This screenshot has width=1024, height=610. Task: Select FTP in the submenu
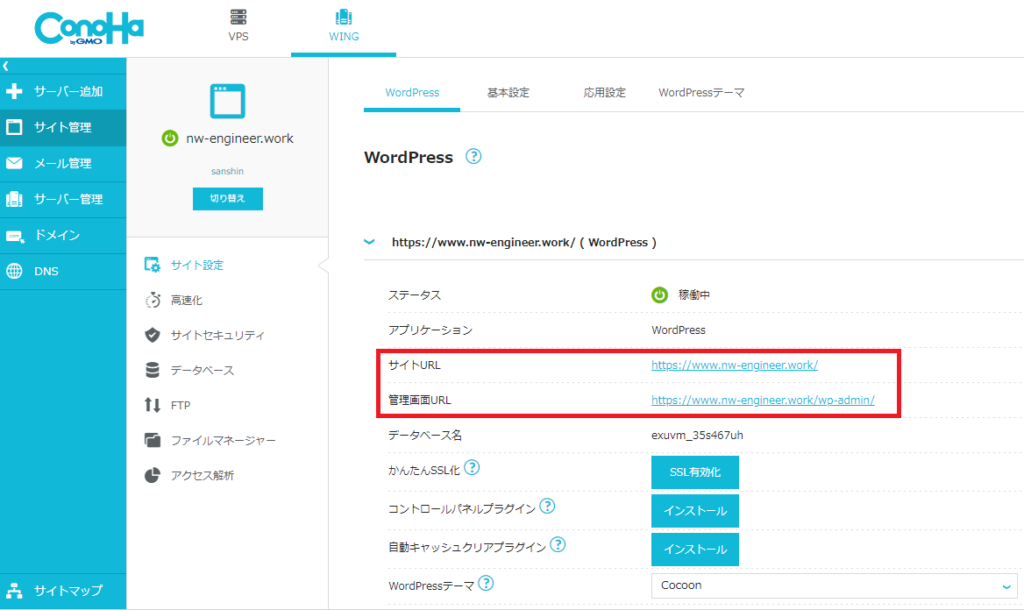(x=180, y=406)
